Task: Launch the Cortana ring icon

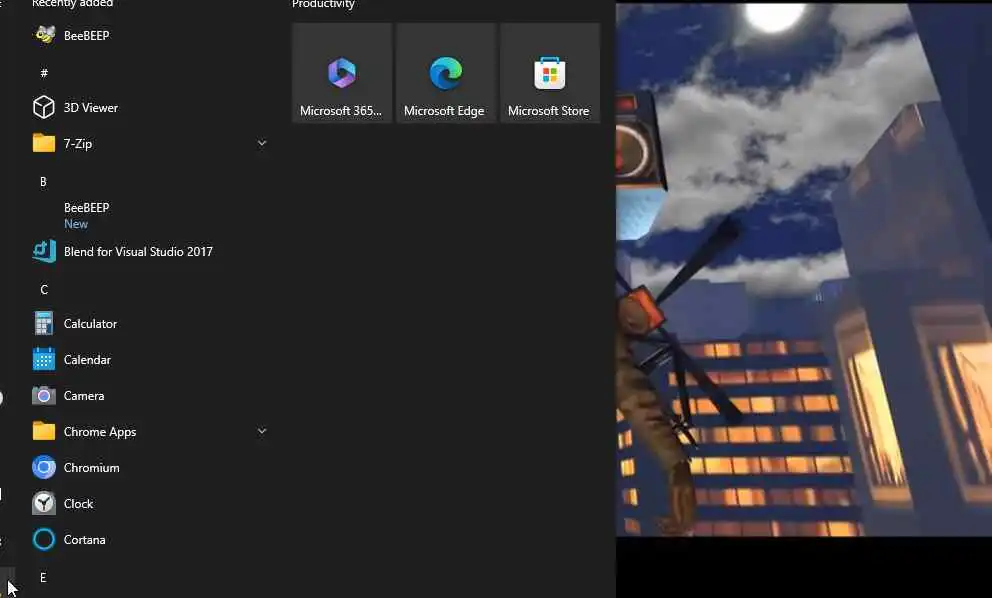Action: (x=44, y=540)
